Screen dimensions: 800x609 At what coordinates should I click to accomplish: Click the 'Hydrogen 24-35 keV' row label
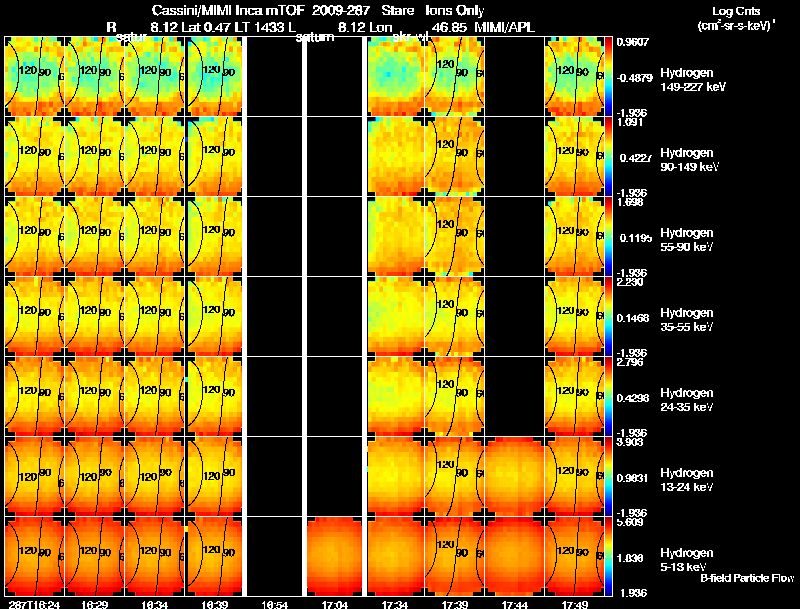pyautogui.click(x=687, y=400)
